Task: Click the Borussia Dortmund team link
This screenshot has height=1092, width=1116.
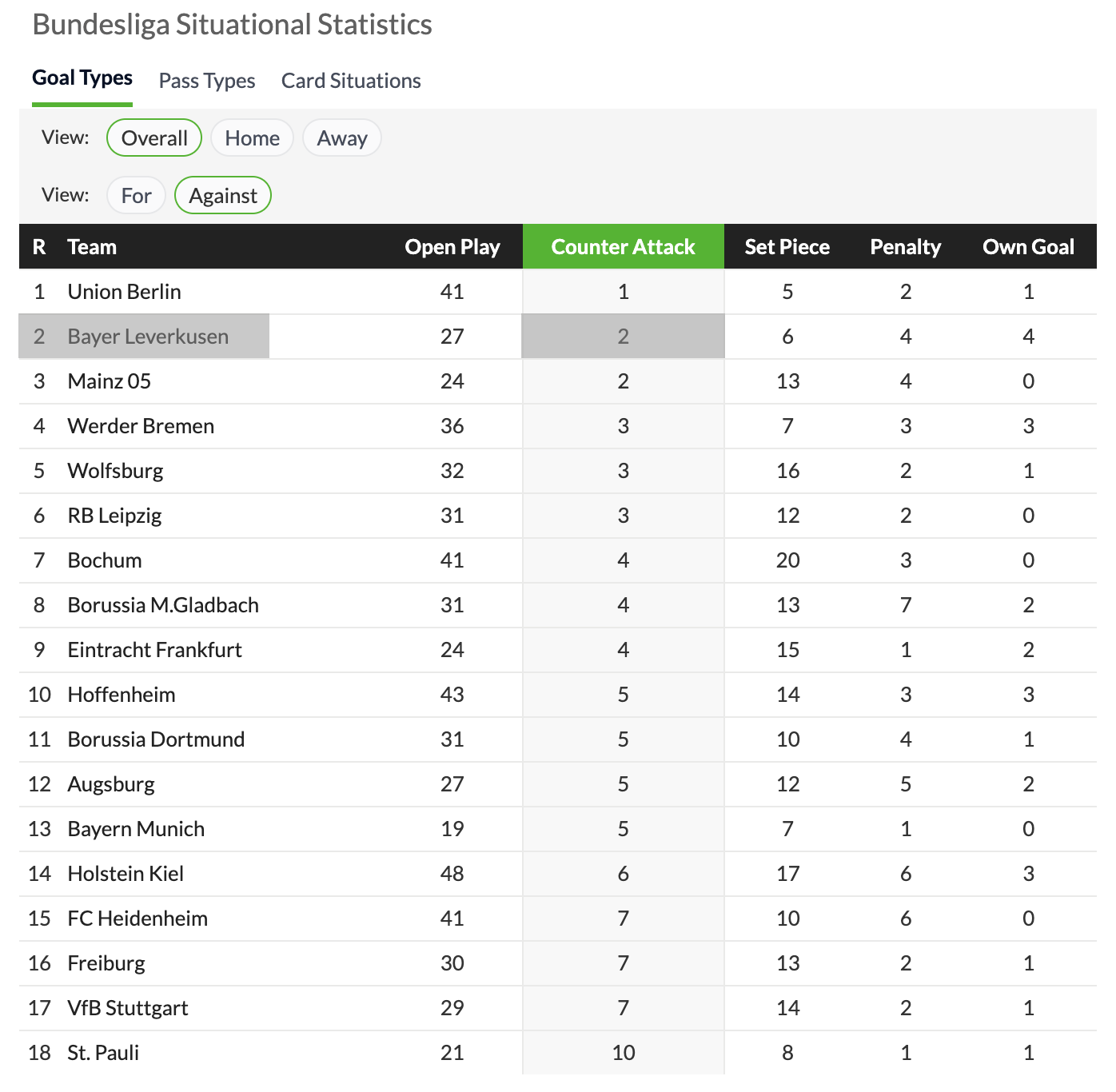Action: (156, 739)
